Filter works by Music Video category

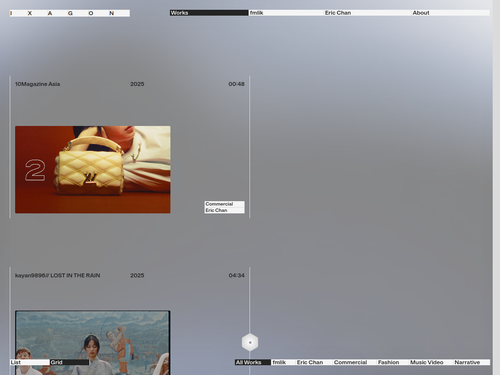pyautogui.click(x=431, y=362)
